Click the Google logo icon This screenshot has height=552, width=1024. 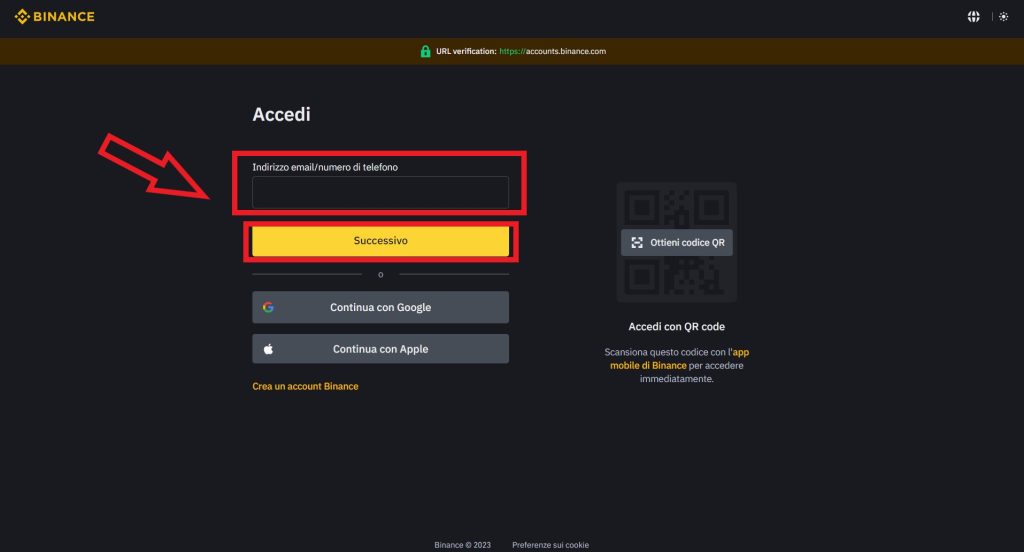tap(268, 307)
